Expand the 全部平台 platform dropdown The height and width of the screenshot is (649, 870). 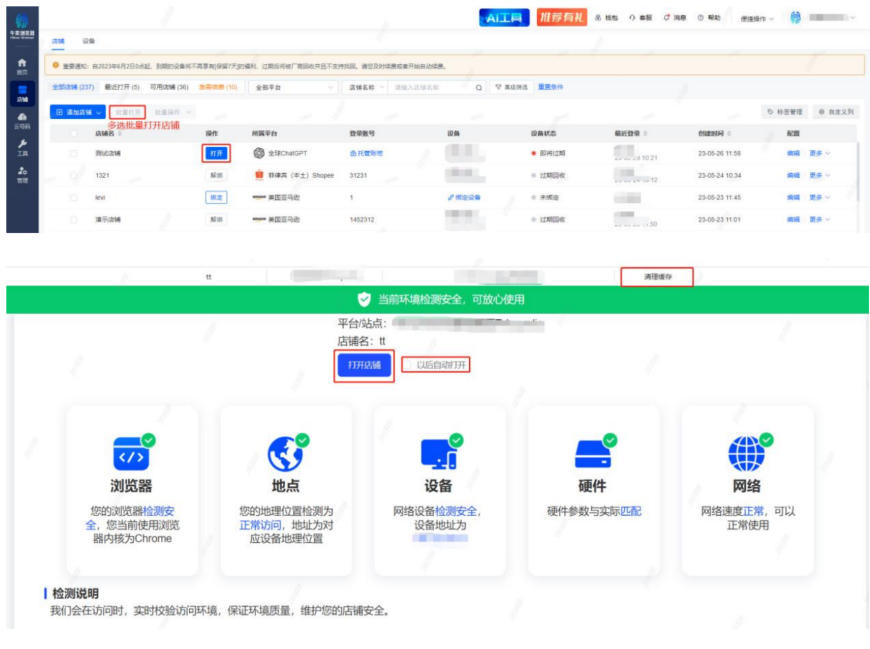click(294, 87)
